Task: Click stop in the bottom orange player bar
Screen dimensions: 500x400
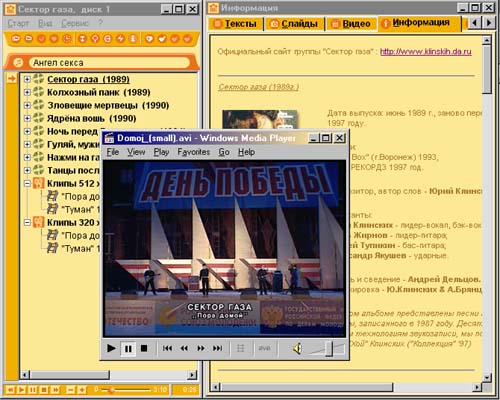Action: pos(44,389)
